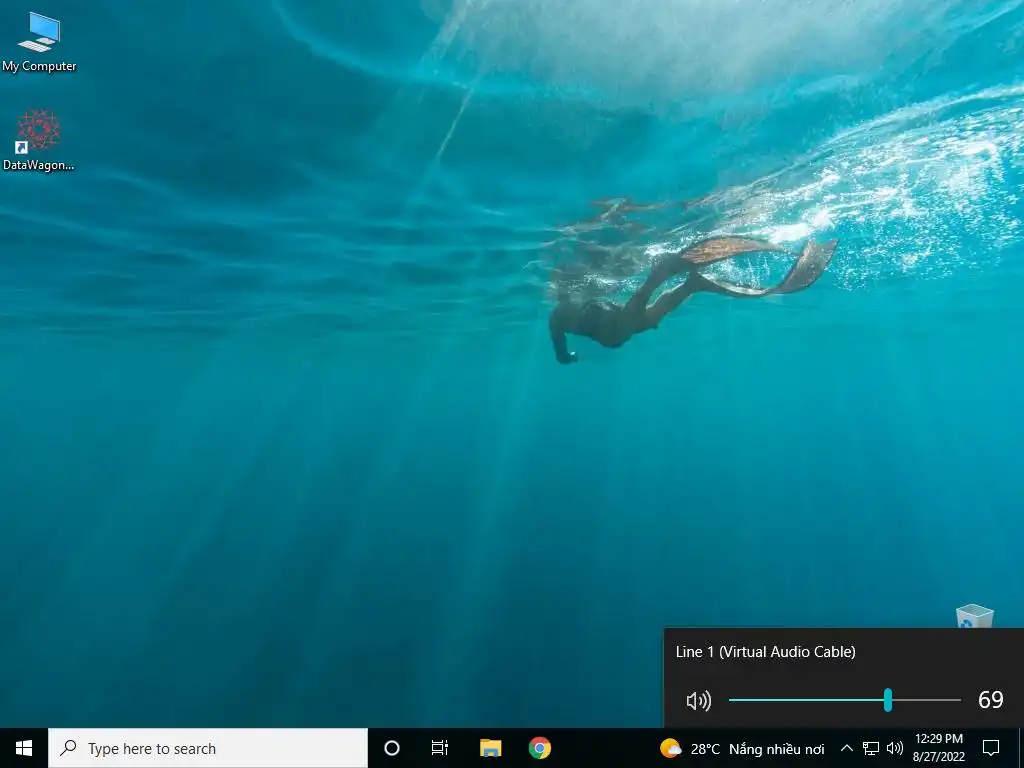
Task: Open the weather widget showing 28°C
Action: click(x=743, y=749)
